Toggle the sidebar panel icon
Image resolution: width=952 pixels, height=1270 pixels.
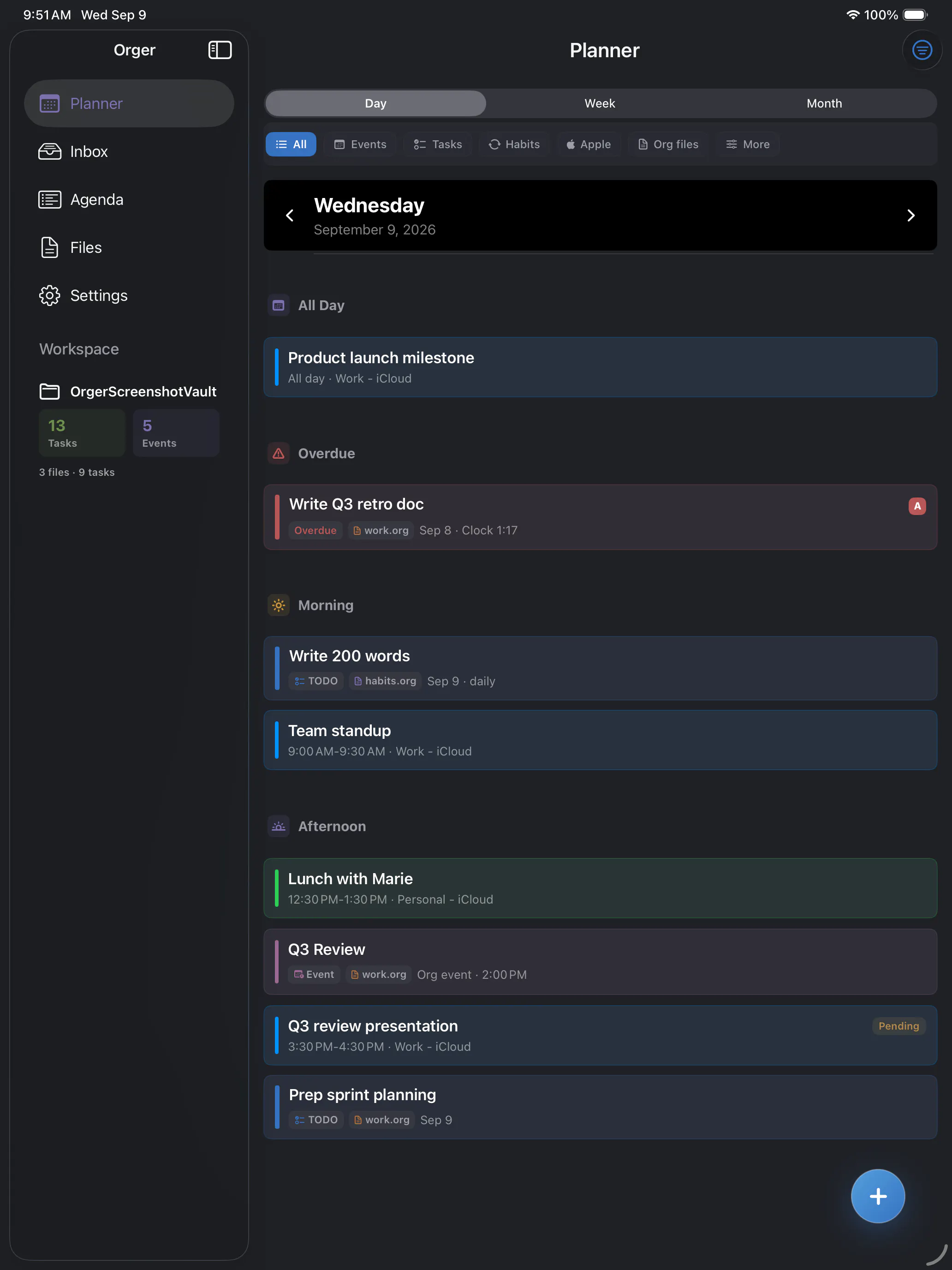point(220,50)
